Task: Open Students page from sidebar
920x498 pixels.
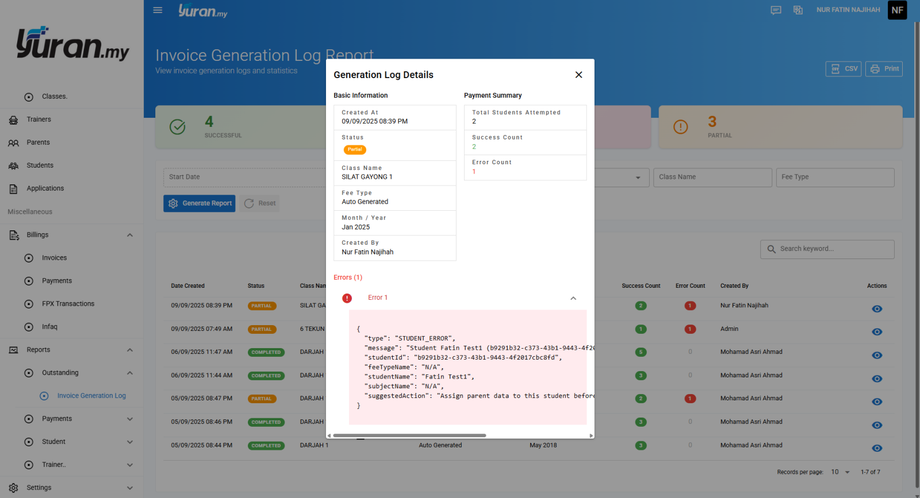Action: [40, 165]
